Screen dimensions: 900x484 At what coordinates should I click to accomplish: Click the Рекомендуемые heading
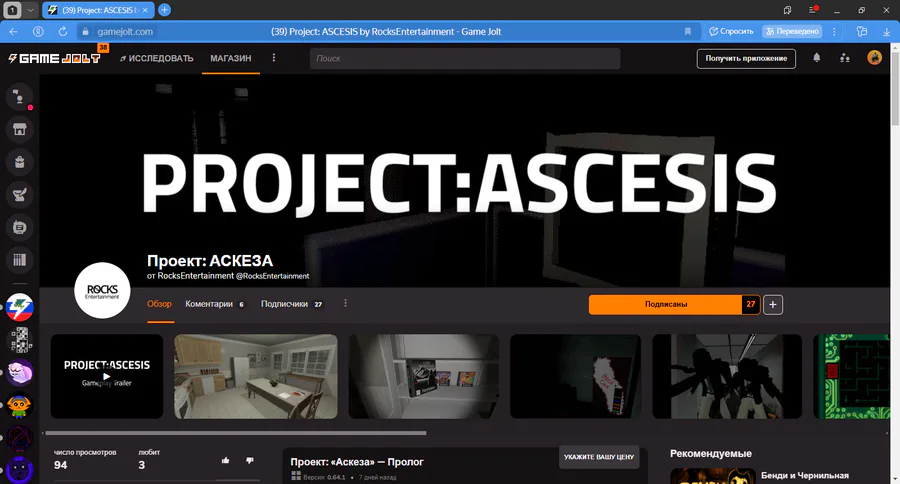pyautogui.click(x=711, y=454)
